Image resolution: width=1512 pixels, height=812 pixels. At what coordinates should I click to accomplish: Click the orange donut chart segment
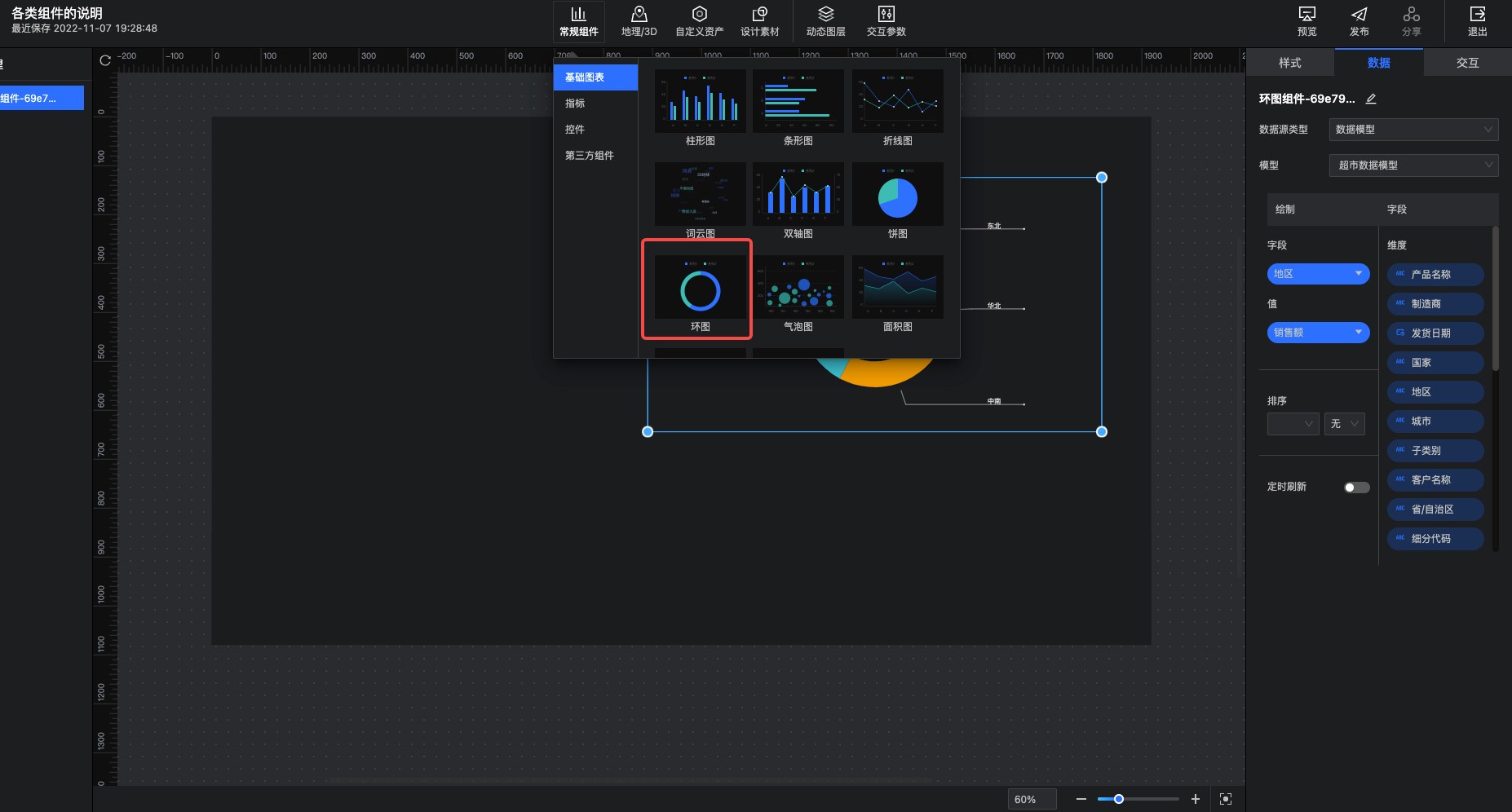[x=885, y=375]
